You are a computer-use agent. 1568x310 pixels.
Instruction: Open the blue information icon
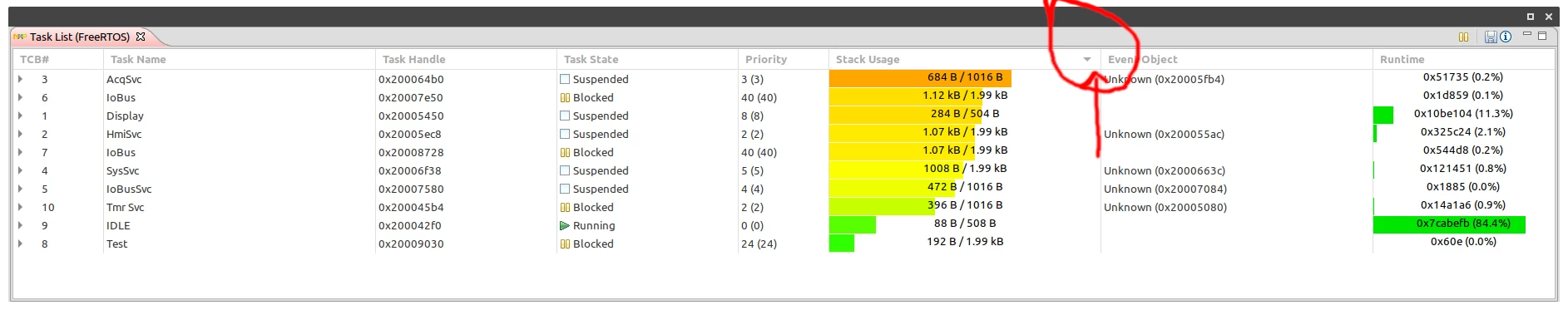pyautogui.click(x=1505, y=37)
